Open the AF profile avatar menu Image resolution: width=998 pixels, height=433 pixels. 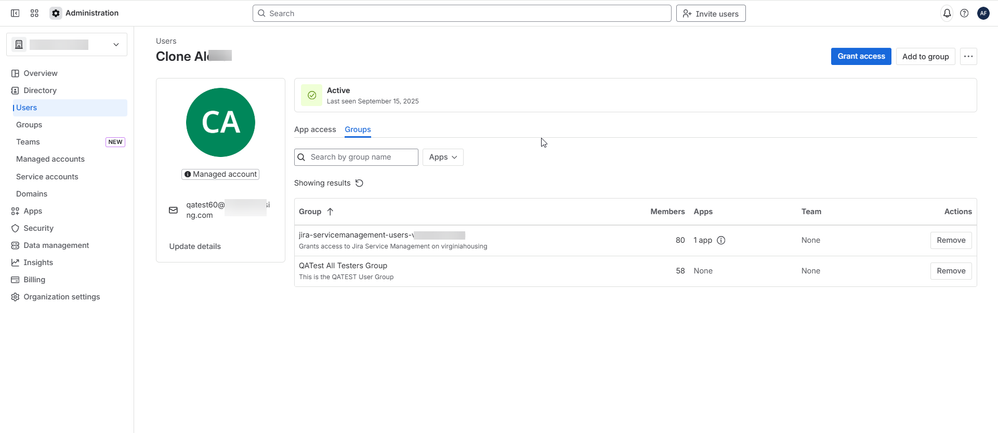pyautogui.click(x=983, y=13)
